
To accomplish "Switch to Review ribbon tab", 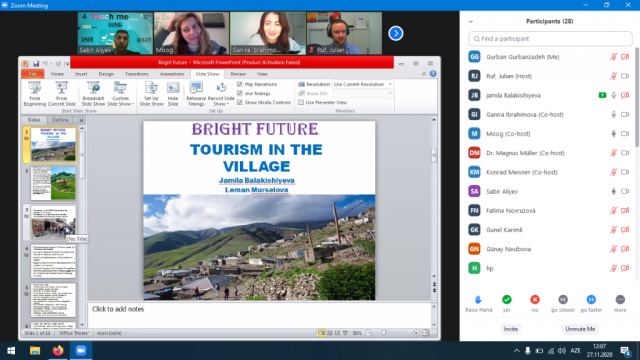I will [238, 74].
